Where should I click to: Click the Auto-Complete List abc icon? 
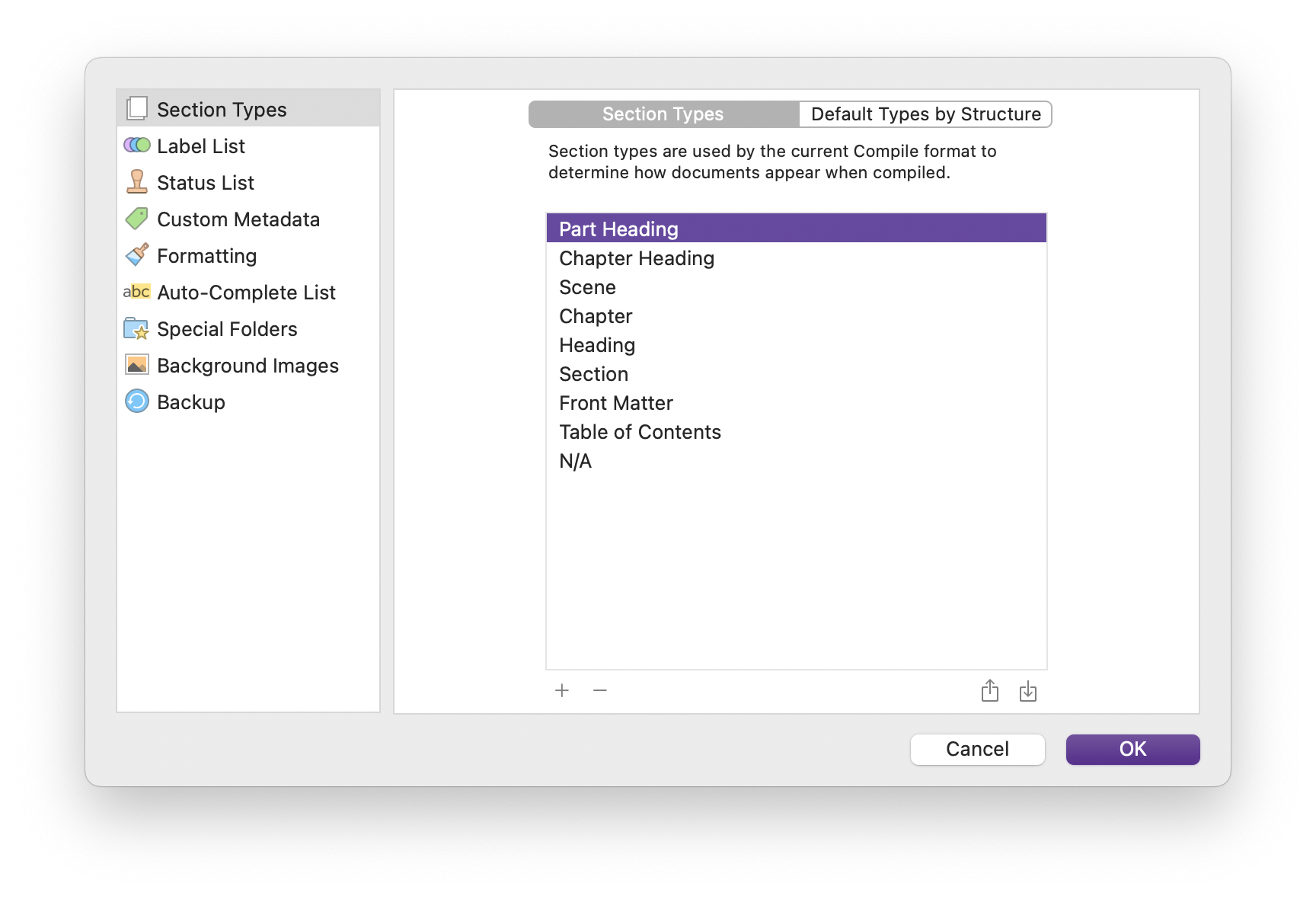point(137,292)
